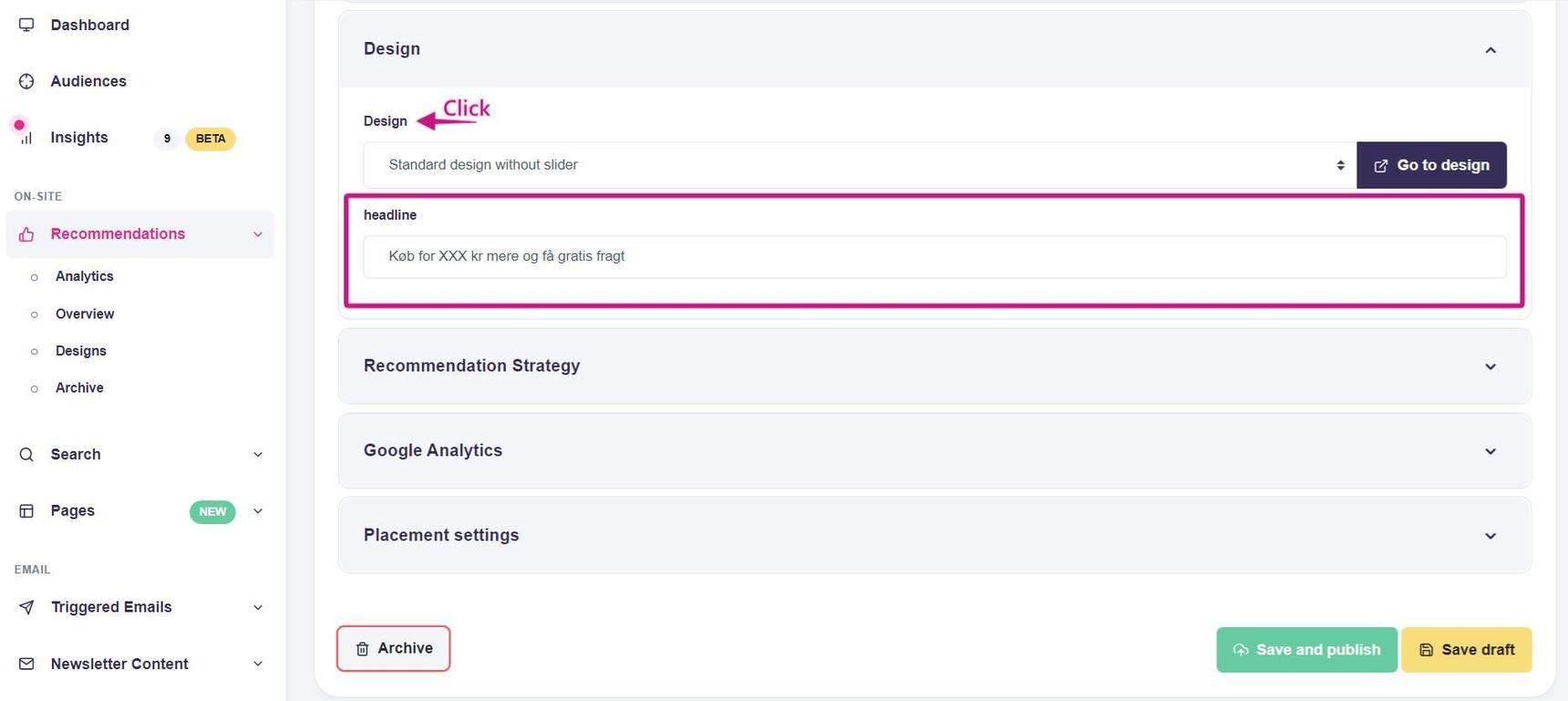Click the Recommendations thumbs-up icon
1568x701 pixels.
click(26, 234)
